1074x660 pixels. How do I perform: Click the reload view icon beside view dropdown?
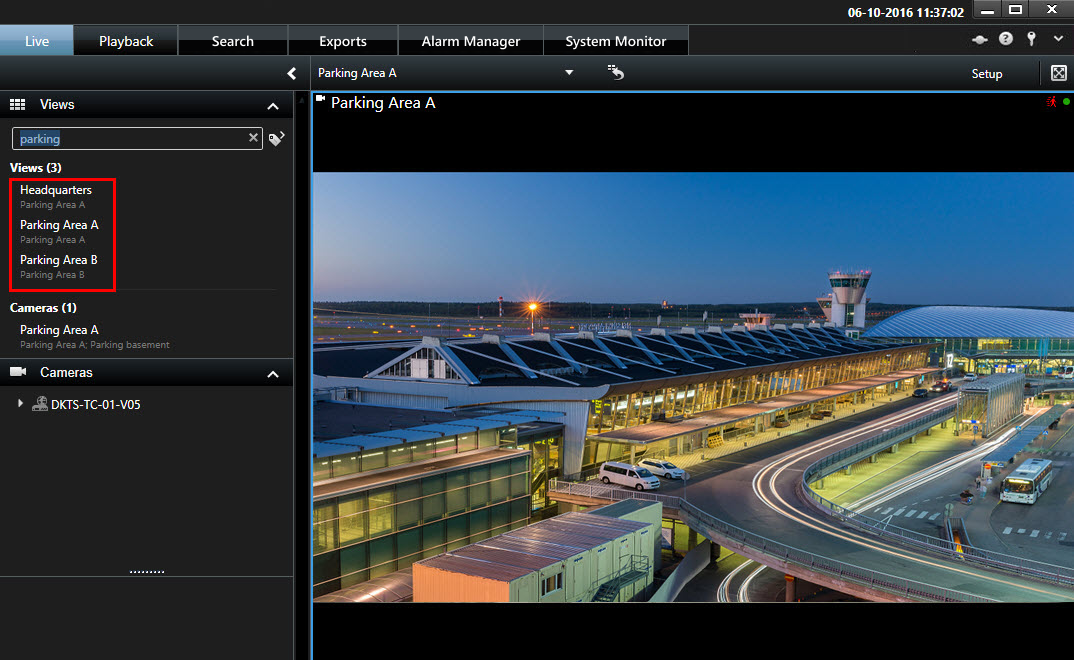click(x=616, y=73)
